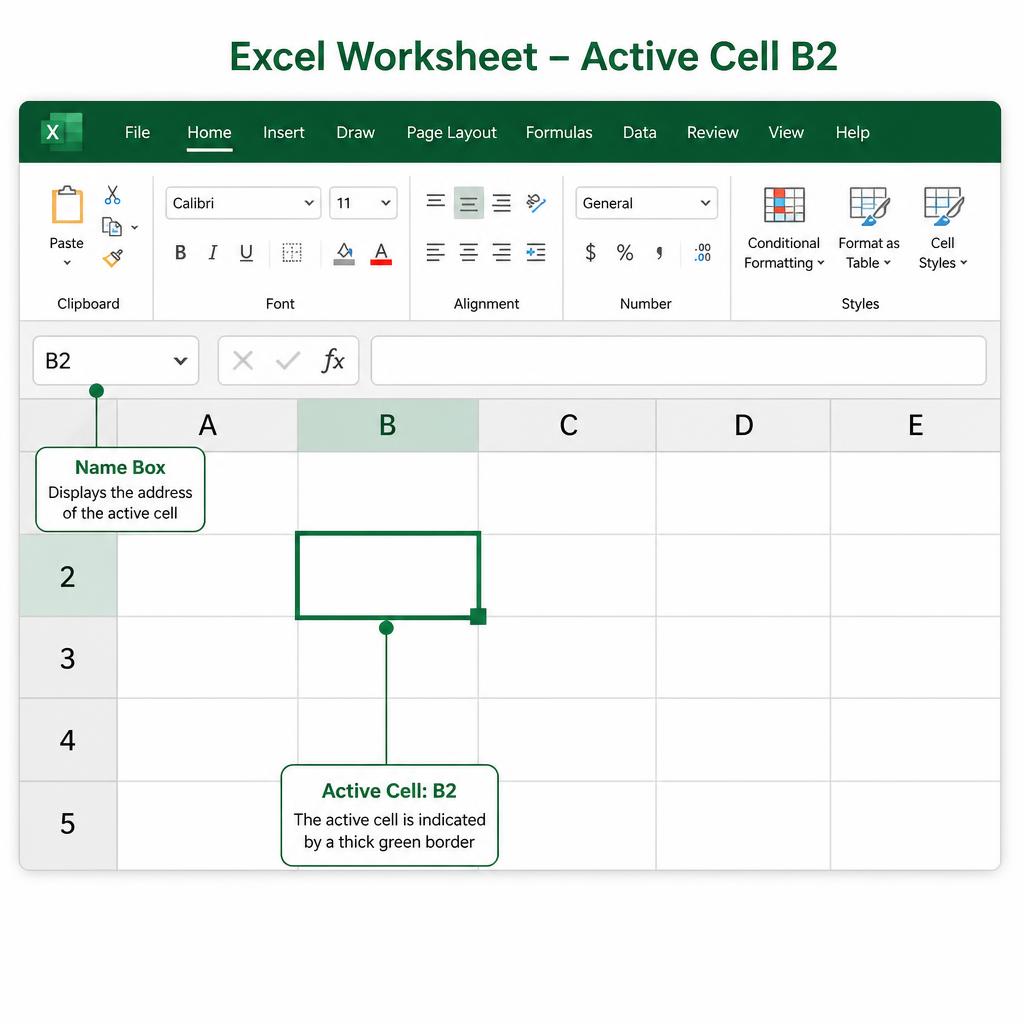This screenshot has width=1024, height=1024.
Task: Apply Accounting dollar number format
Action: click(x=590, y=252)
